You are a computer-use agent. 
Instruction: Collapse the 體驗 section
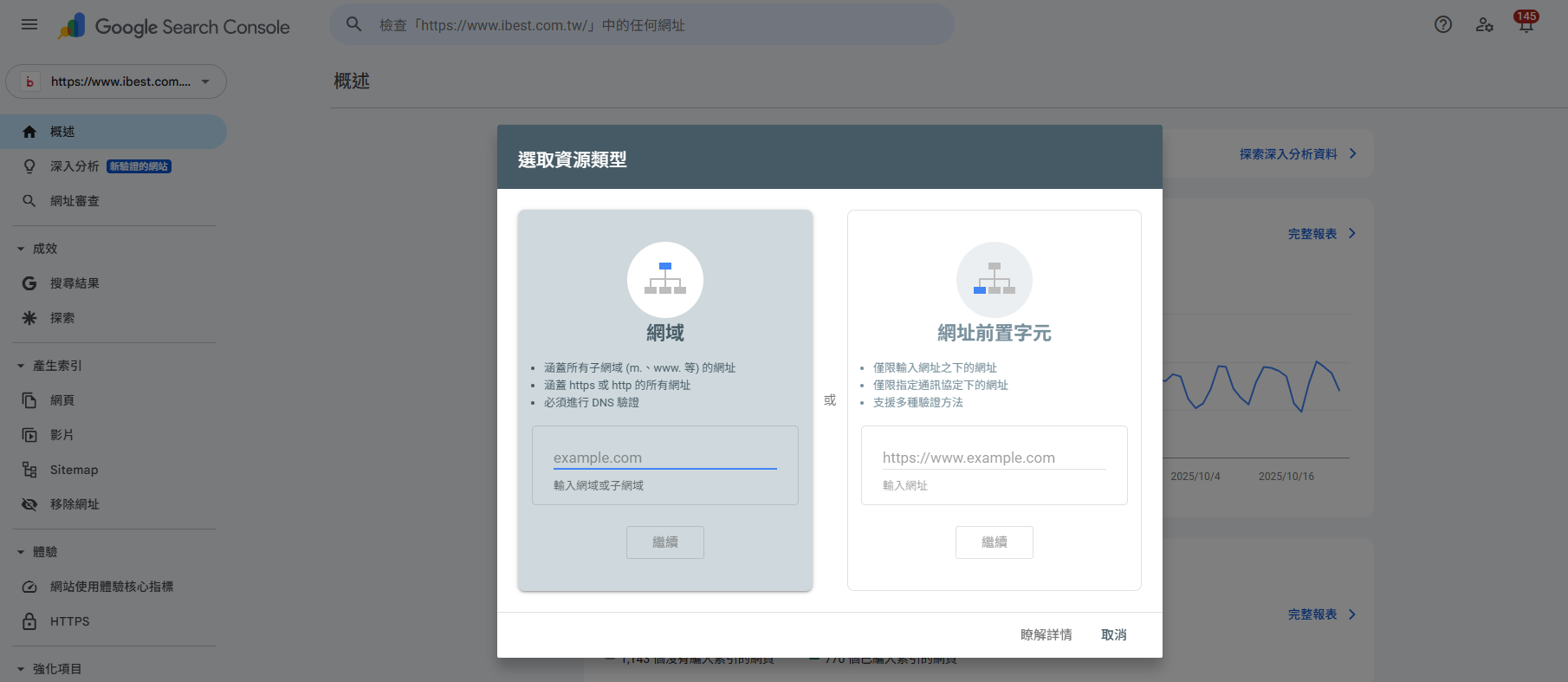point(21,552)
